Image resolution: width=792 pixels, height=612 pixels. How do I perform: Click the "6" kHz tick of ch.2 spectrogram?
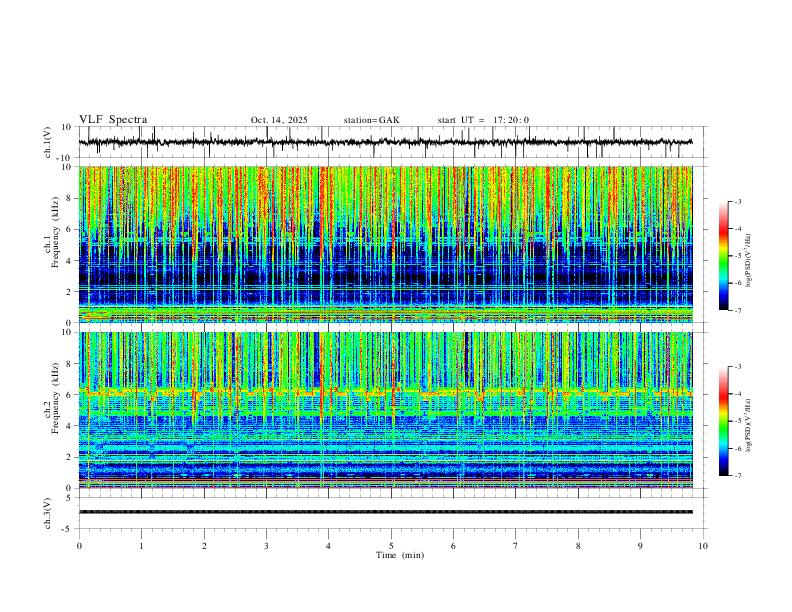tap(70, 395)
